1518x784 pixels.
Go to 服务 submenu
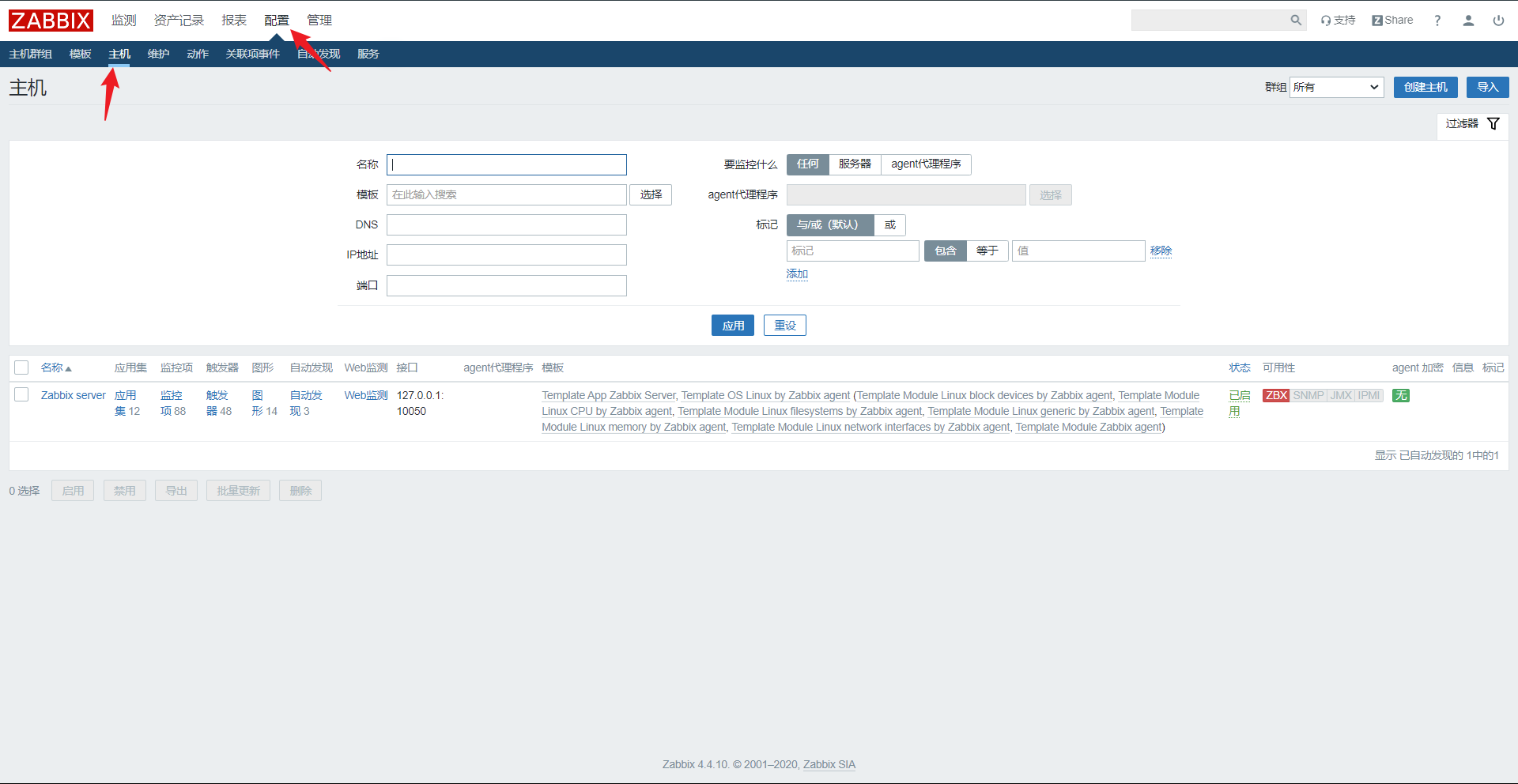(368, 55)
